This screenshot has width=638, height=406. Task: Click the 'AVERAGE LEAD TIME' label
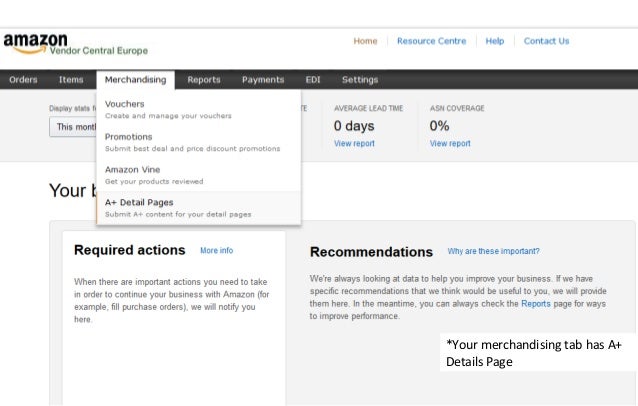point(368,108)
